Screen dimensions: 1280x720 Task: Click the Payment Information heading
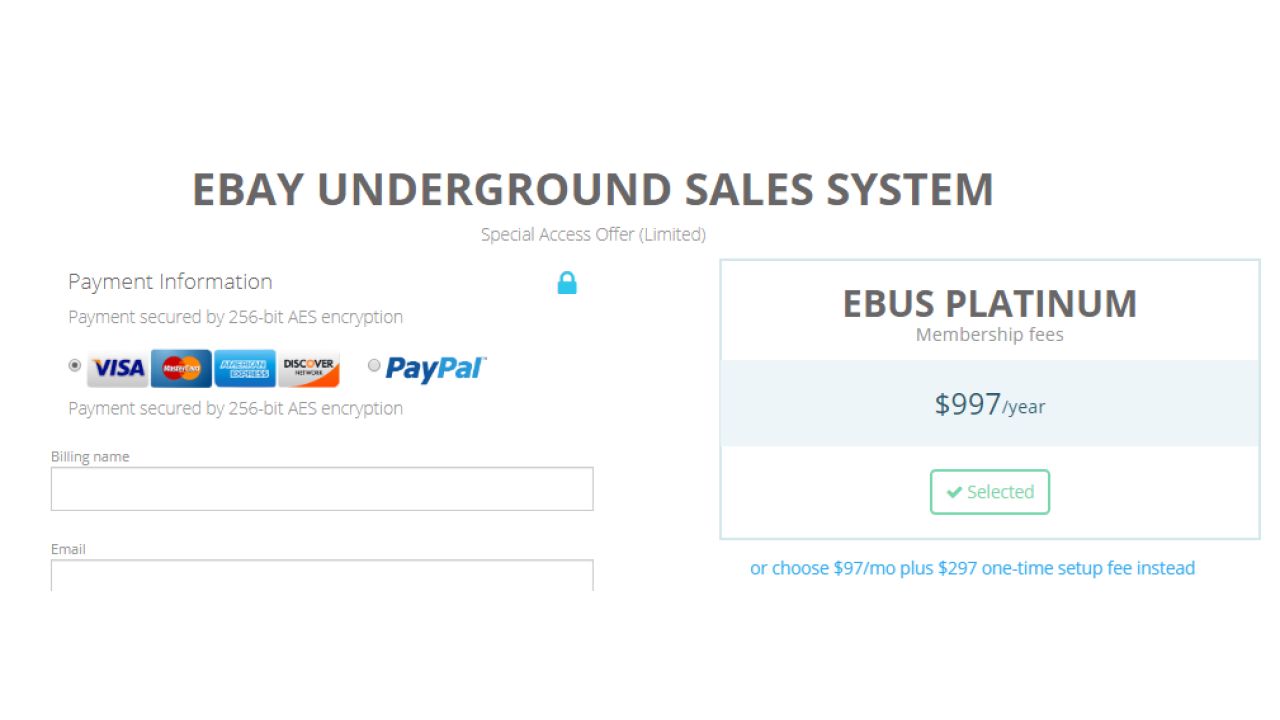(x=170, y=282)
